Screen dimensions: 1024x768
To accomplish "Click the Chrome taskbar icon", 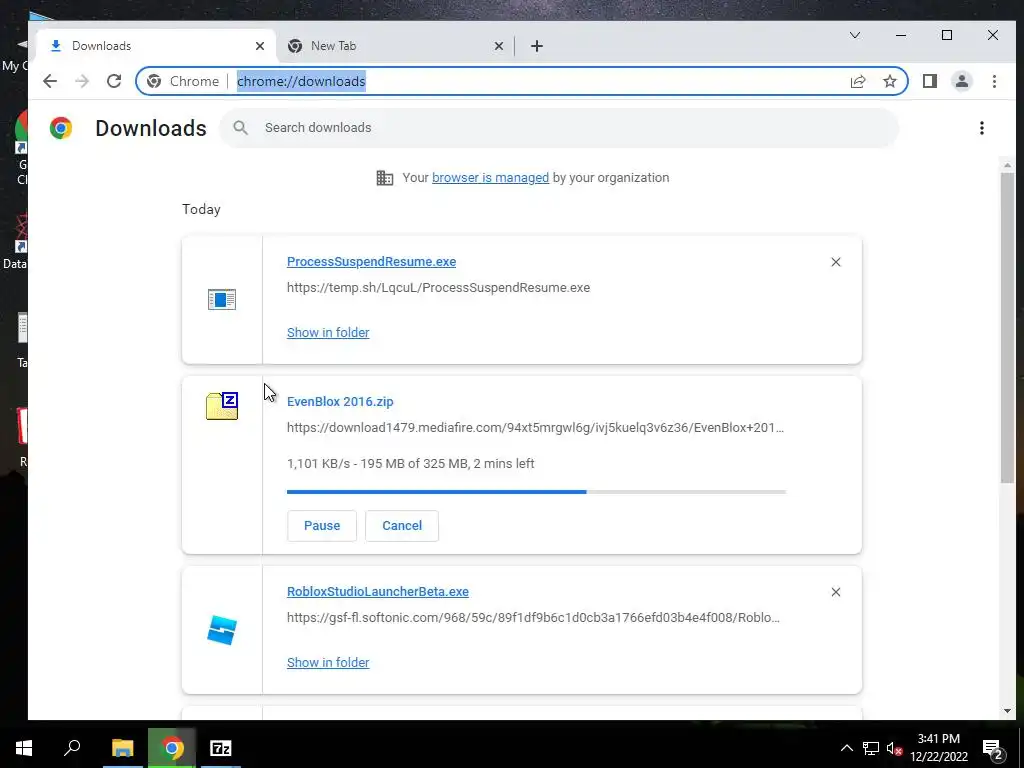I will pyautogui.click(x=172, y=748).
